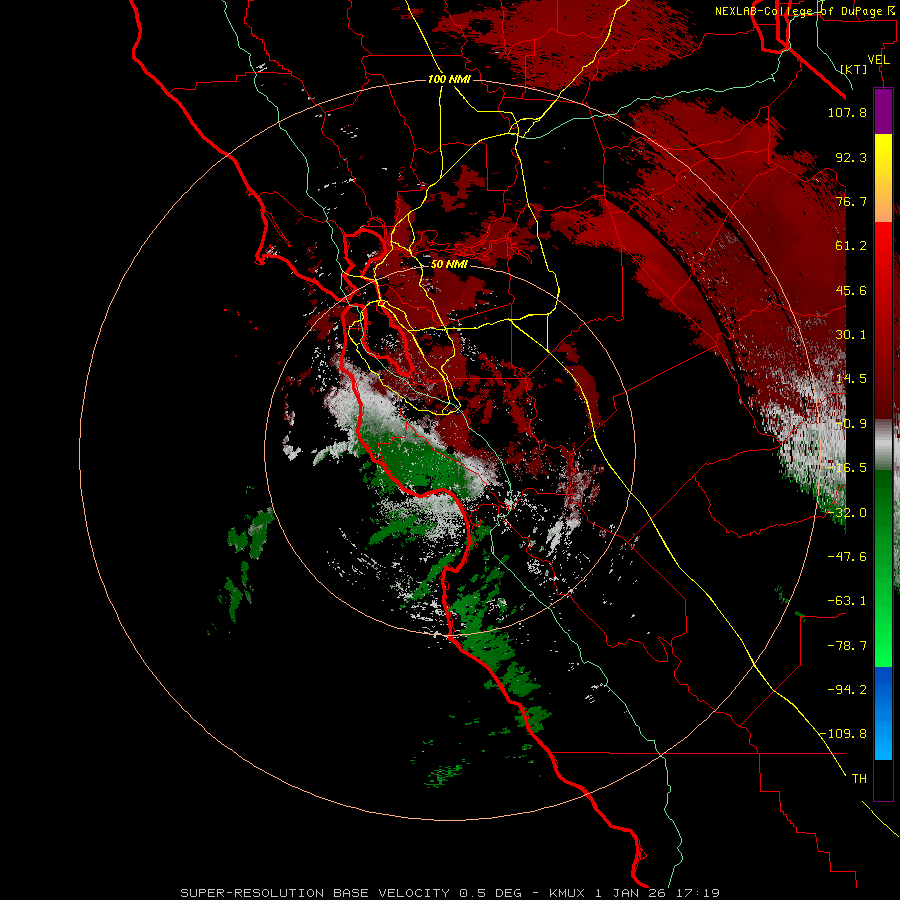Image resolution: width=900 pixels, height=900 pixels.
Task: Click the [KT] units label
Action: pos(854,69)
